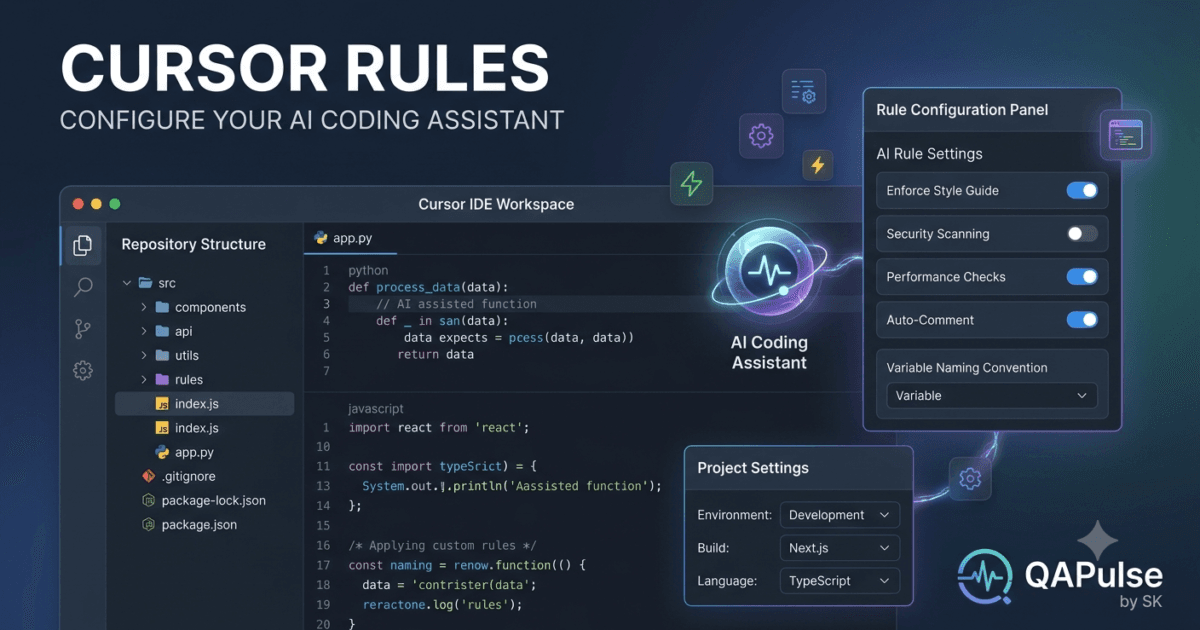The image size is (1200, 630).
Task: Expand the components folder chevron
Action: pos(144,307)
